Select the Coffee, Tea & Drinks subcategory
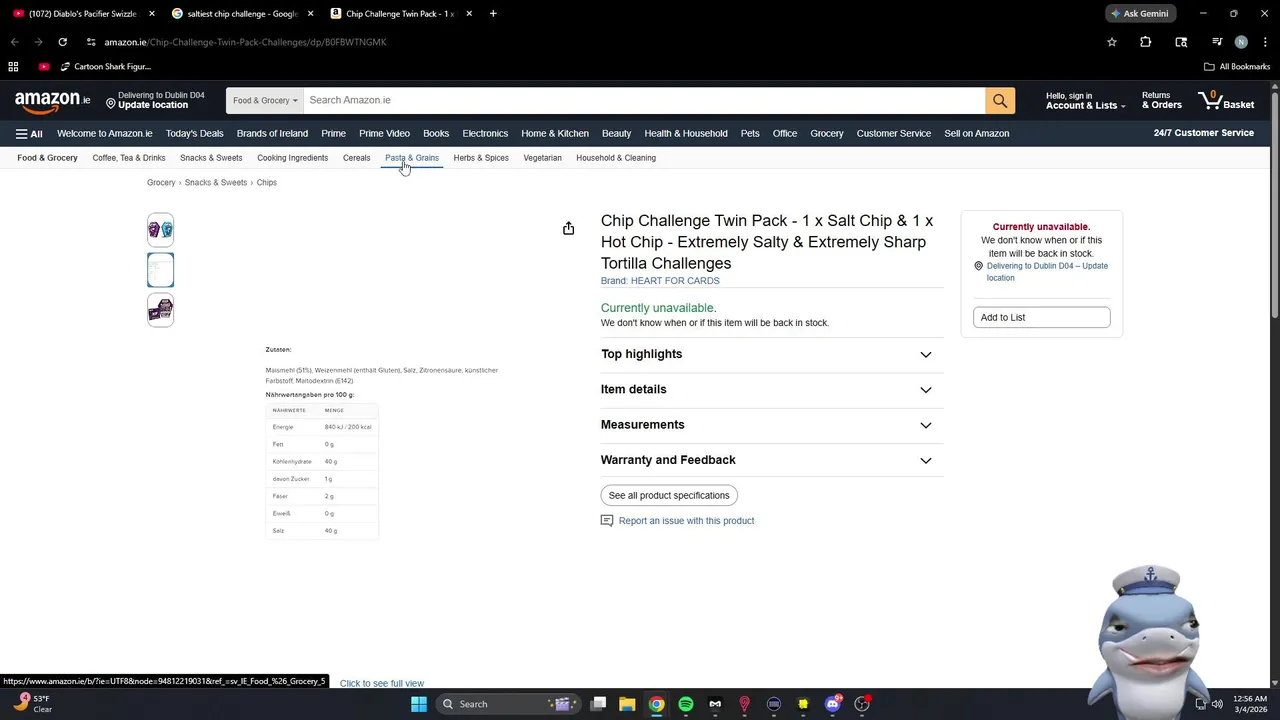The width and height of the screenshot is (1280, 720). pos(129,158)
